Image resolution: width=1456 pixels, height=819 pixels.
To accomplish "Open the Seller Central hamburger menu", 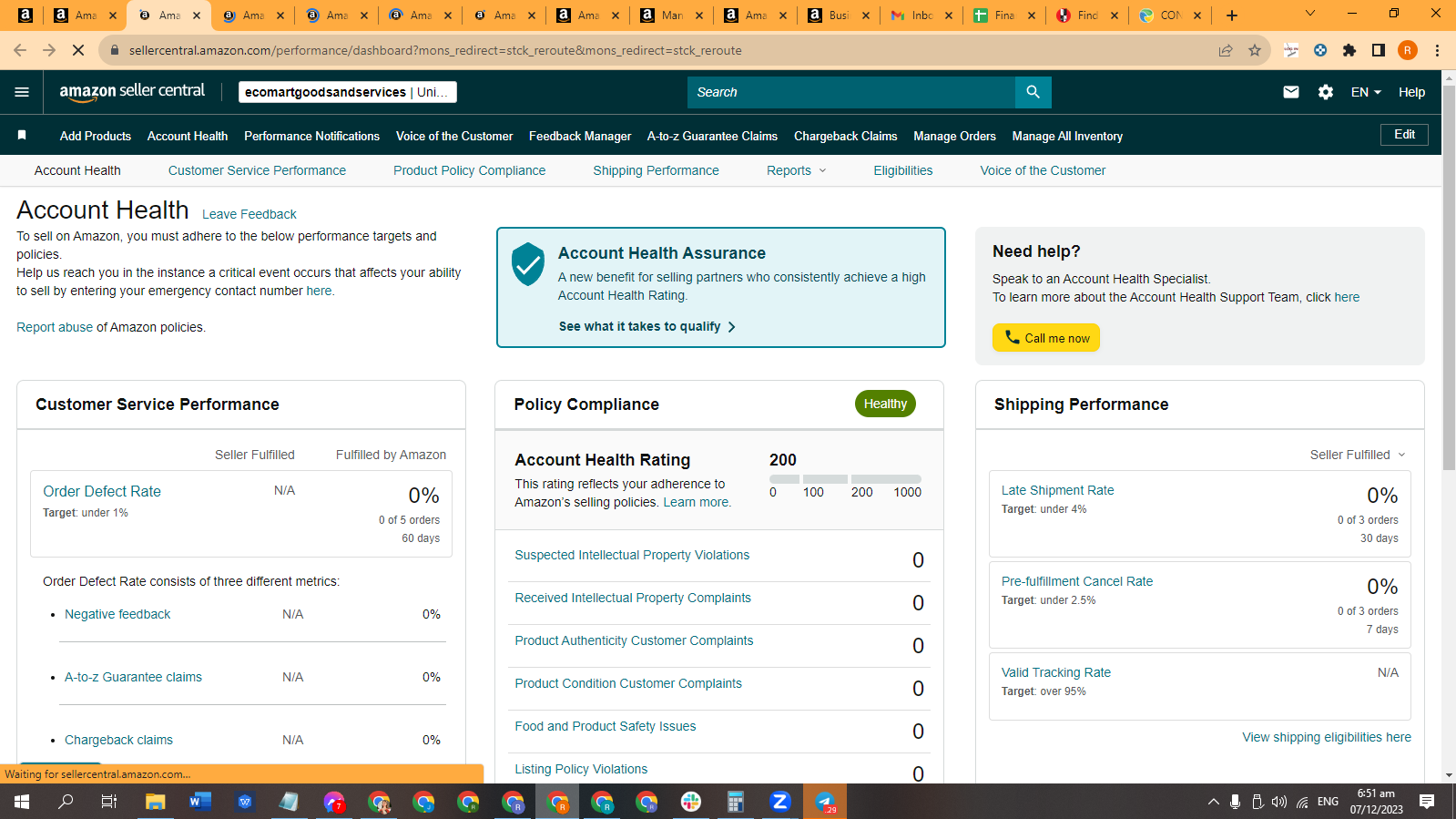I will (x=22, y=92).
